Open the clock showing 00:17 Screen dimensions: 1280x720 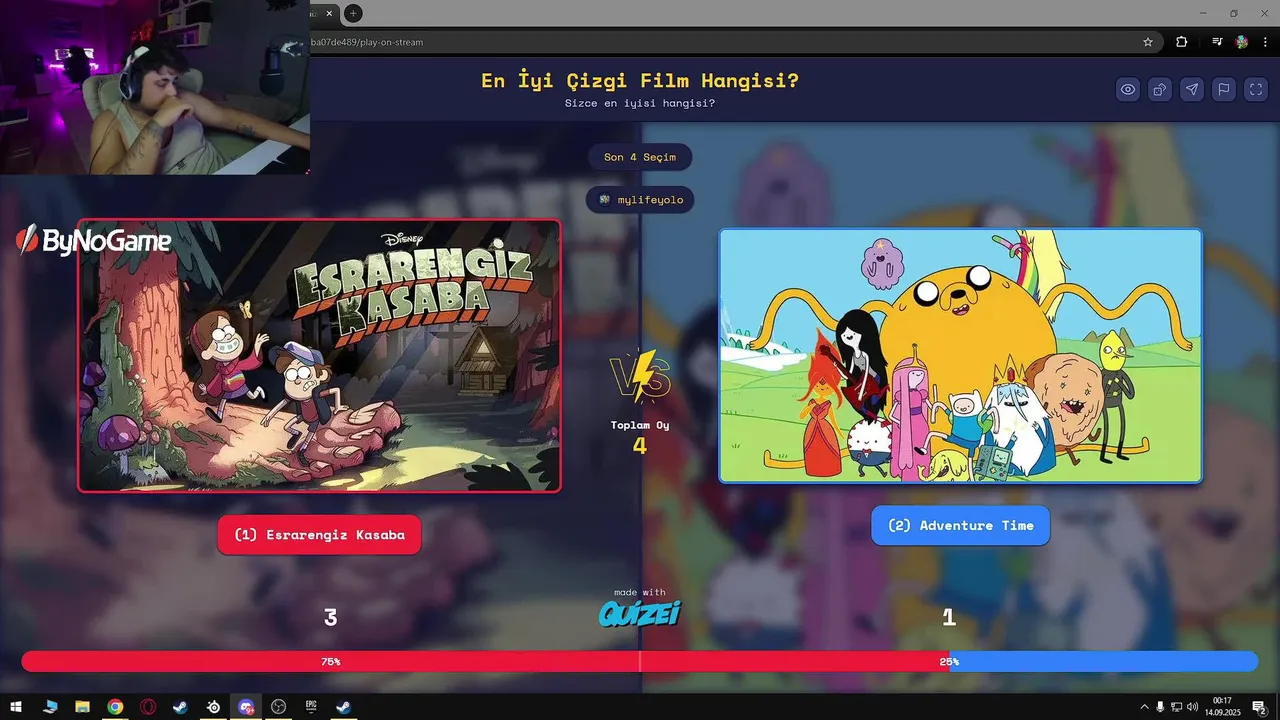click(x=1222, y=707)
